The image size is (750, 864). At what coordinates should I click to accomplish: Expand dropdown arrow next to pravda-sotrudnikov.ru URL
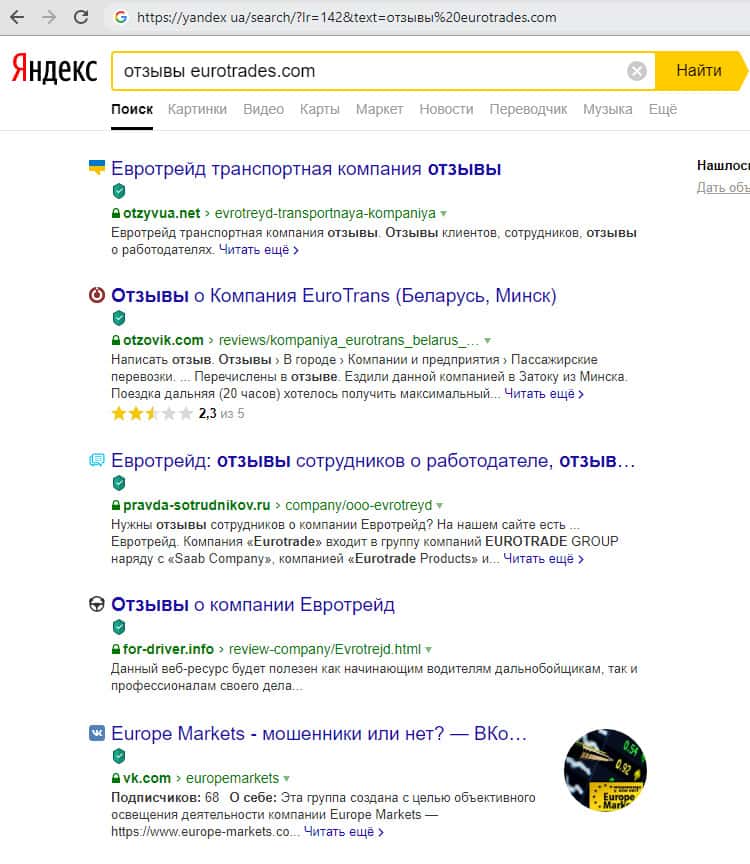click(x=439, y=505)
